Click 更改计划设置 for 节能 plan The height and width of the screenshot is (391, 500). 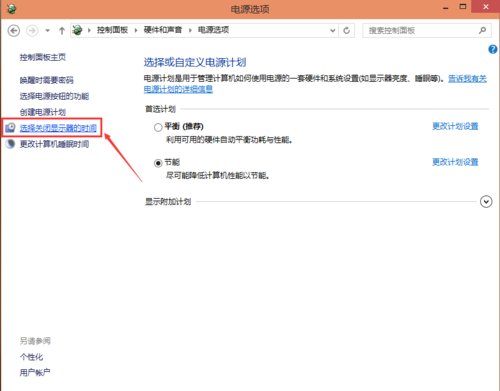(x=455, y=162)
